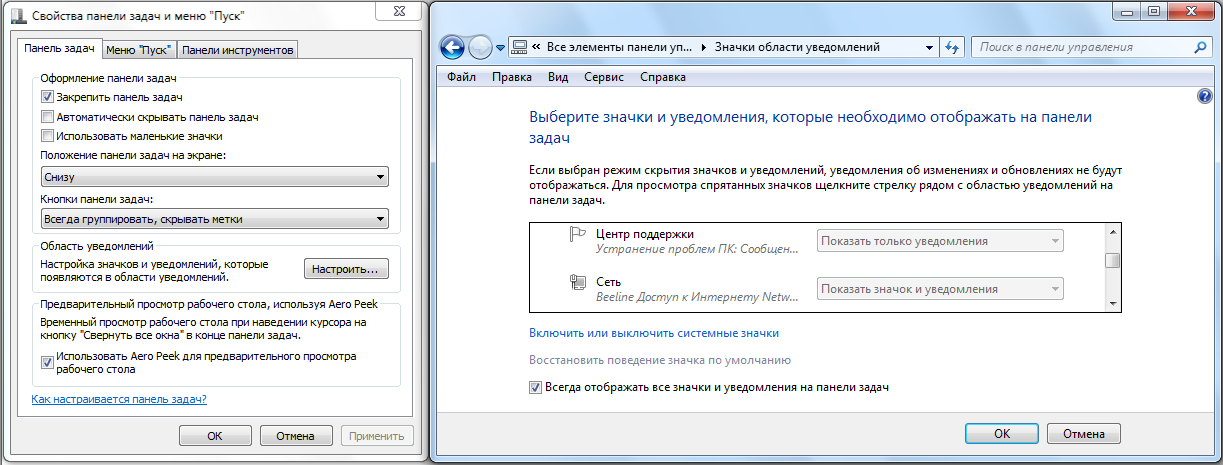Click the blue help question mark icon
Image resolution: width=1223 pixels, height=465 pixels.
pyautogui.click(x=1204, y=96)
